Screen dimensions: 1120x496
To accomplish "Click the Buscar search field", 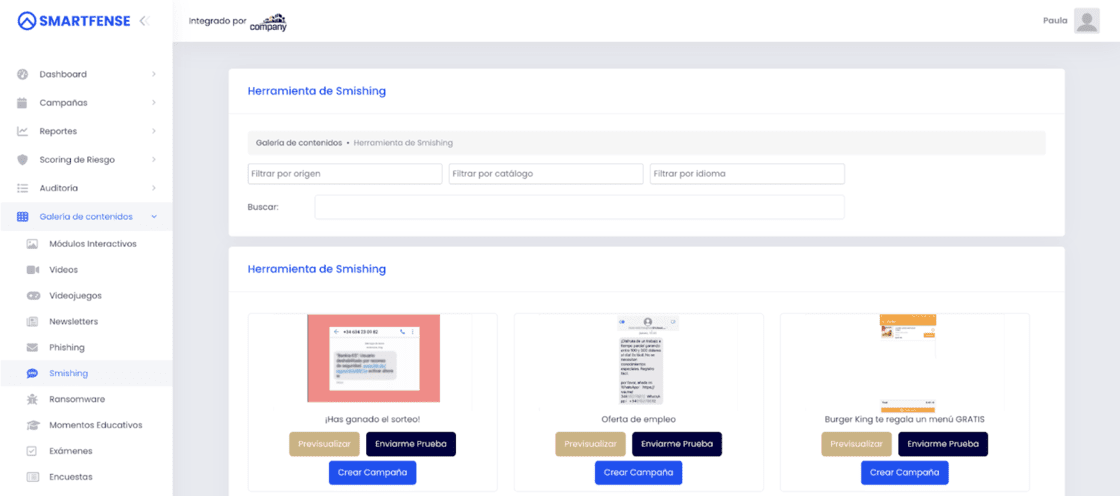I will (x=579, y=207).
